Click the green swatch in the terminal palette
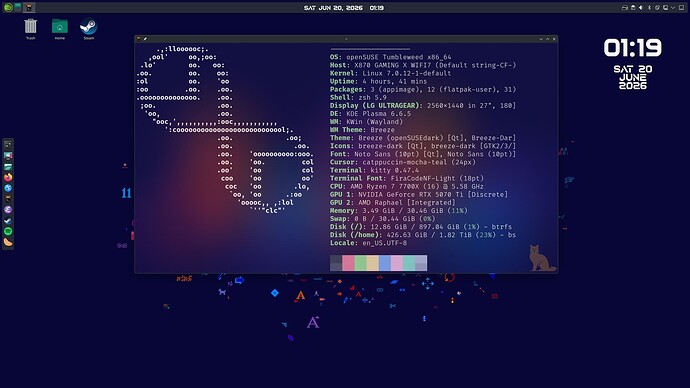This screenshot has width=690, height=388. coord(360,263)
